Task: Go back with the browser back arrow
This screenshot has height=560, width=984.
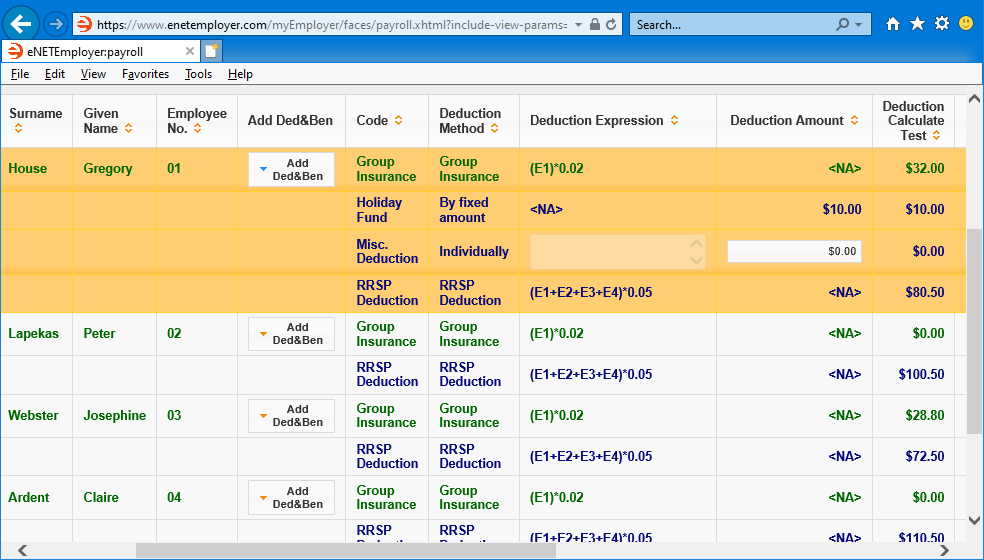Action: click(x=21, y=24)
